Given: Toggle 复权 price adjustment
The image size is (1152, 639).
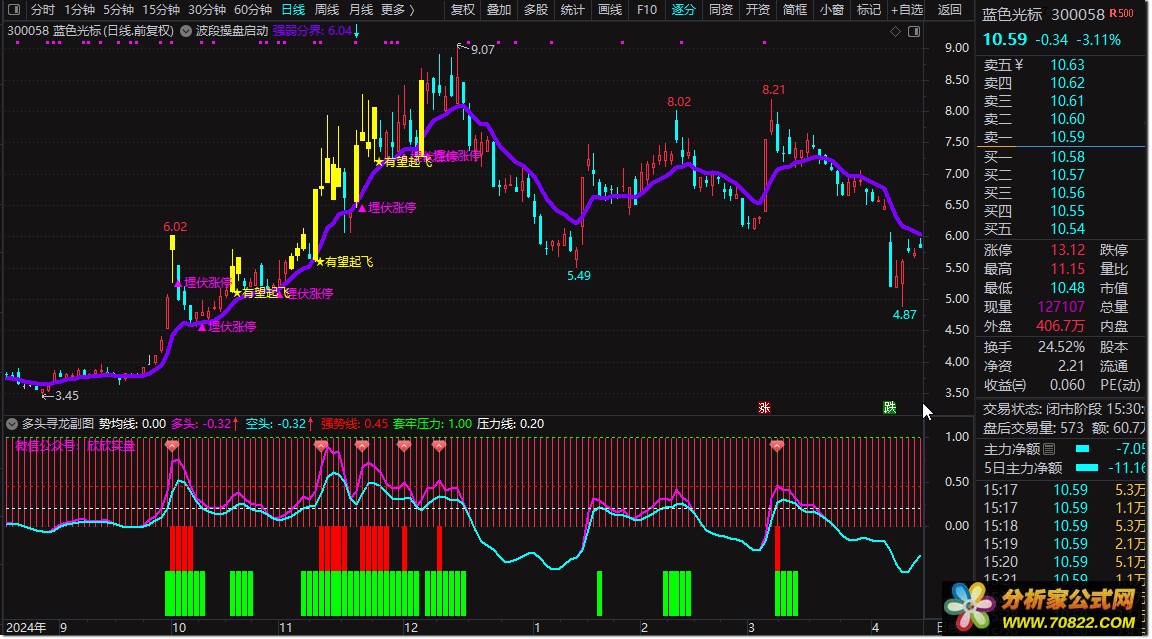Looking at the screenshot, I should (x=463, y=10).
